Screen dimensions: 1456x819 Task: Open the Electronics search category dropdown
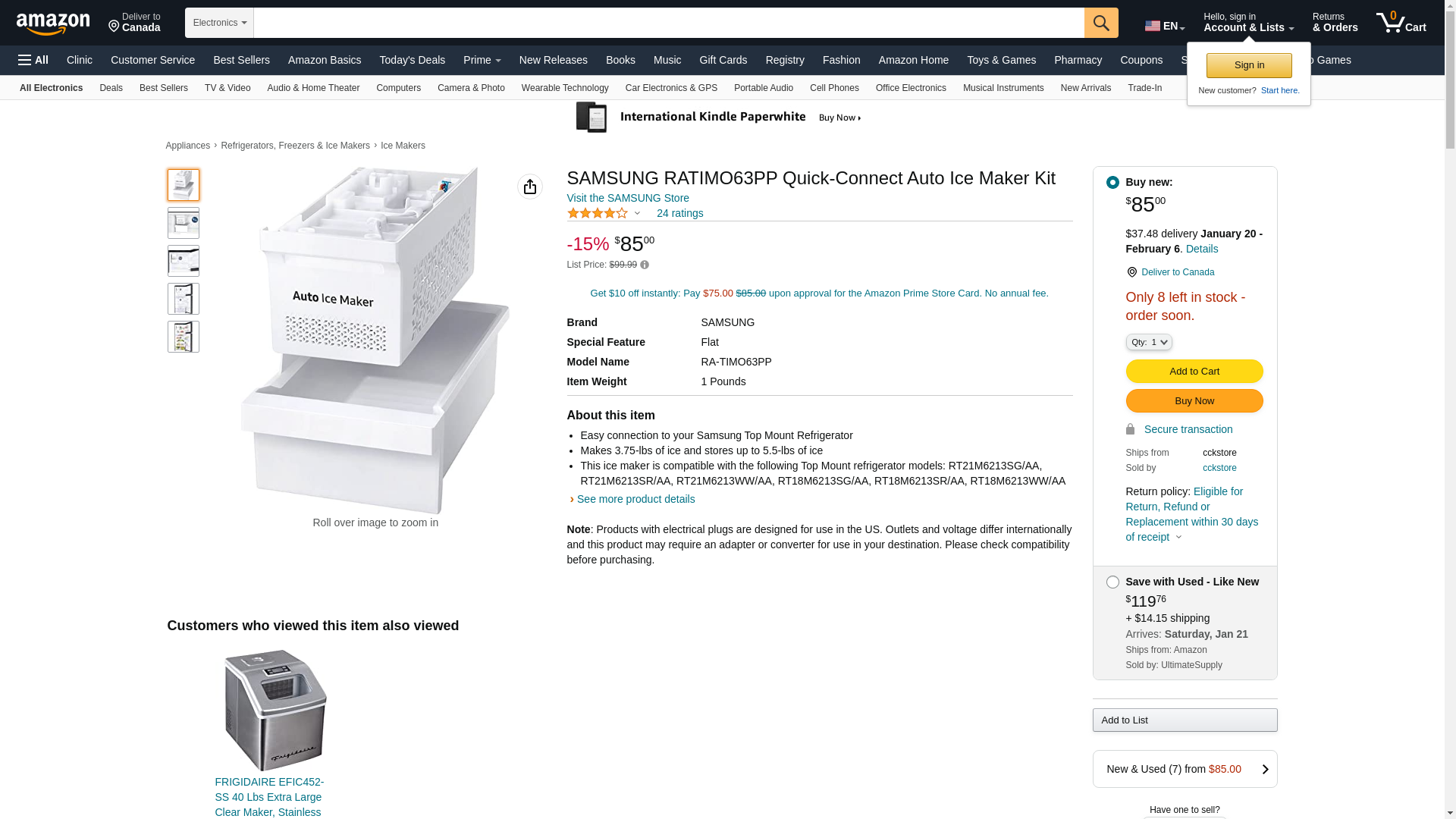pos(219,23)
